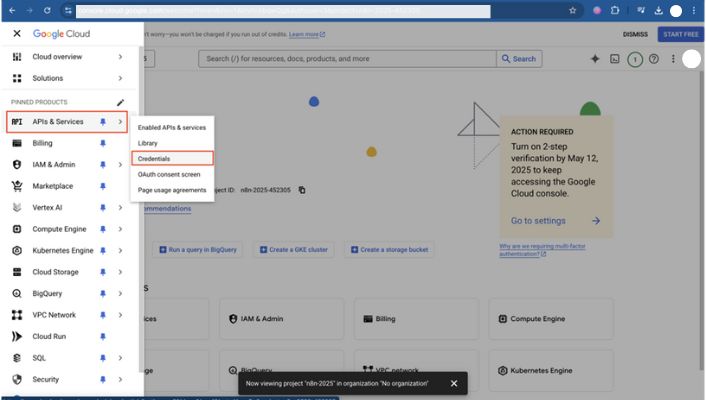Image resolution: width=706 pixels, height=400 pixels.
Task: Open browser extensions puzzle icon
Action: click(615, 10)
